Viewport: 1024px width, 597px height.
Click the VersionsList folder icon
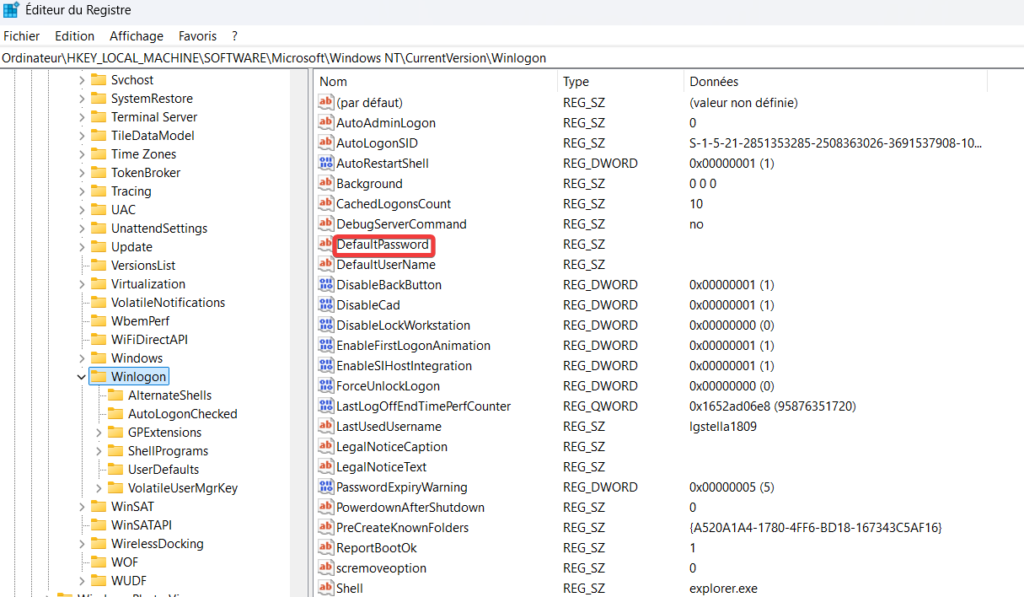(99, 265)
